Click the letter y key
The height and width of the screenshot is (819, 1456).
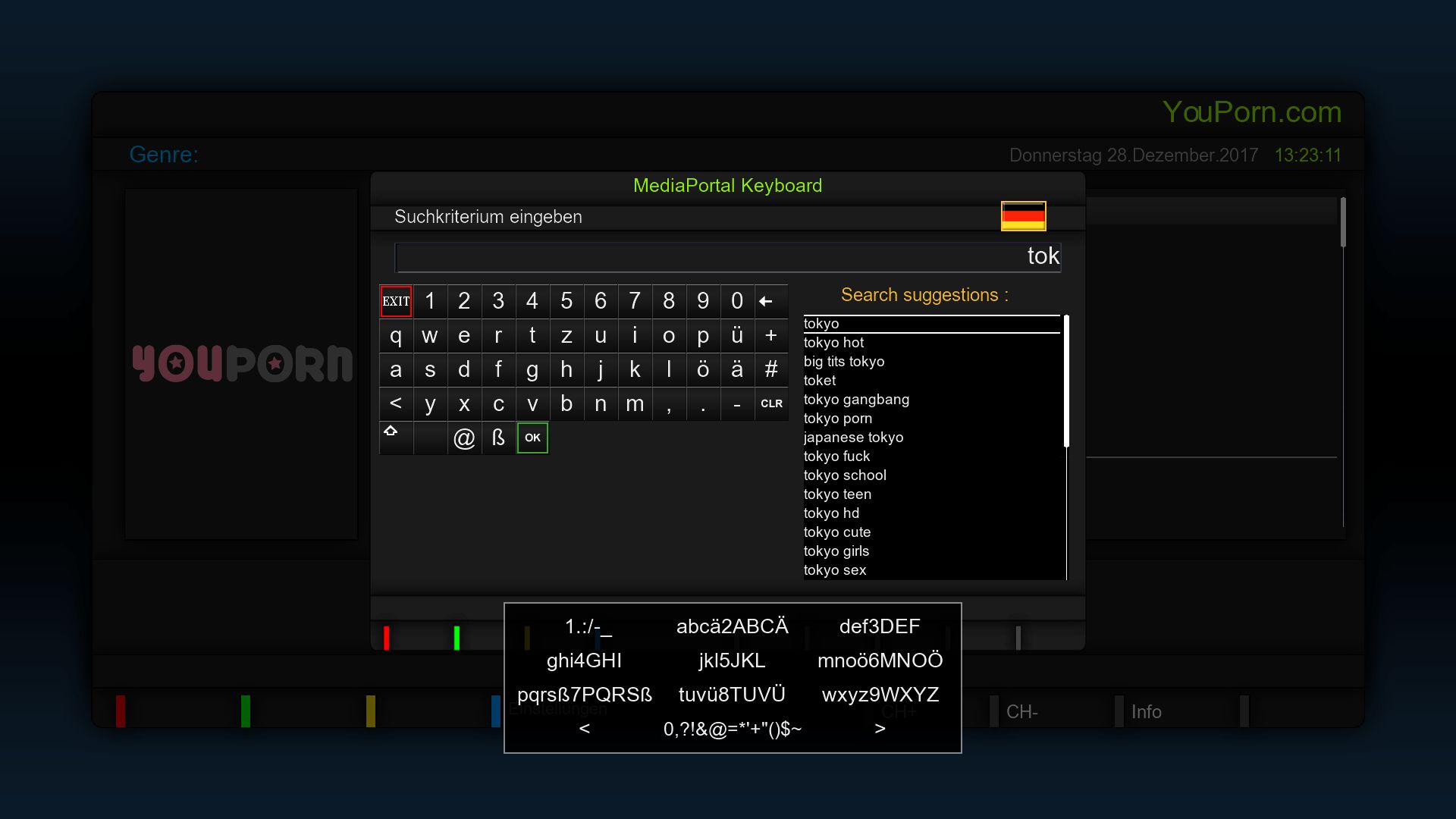pyautogui.click(x=430, y=403)
